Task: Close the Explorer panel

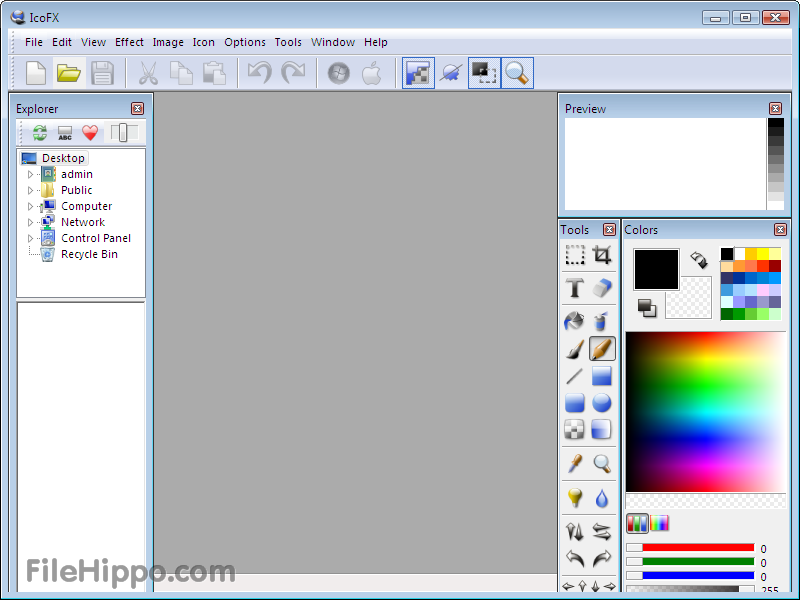Action: point(137,108)
